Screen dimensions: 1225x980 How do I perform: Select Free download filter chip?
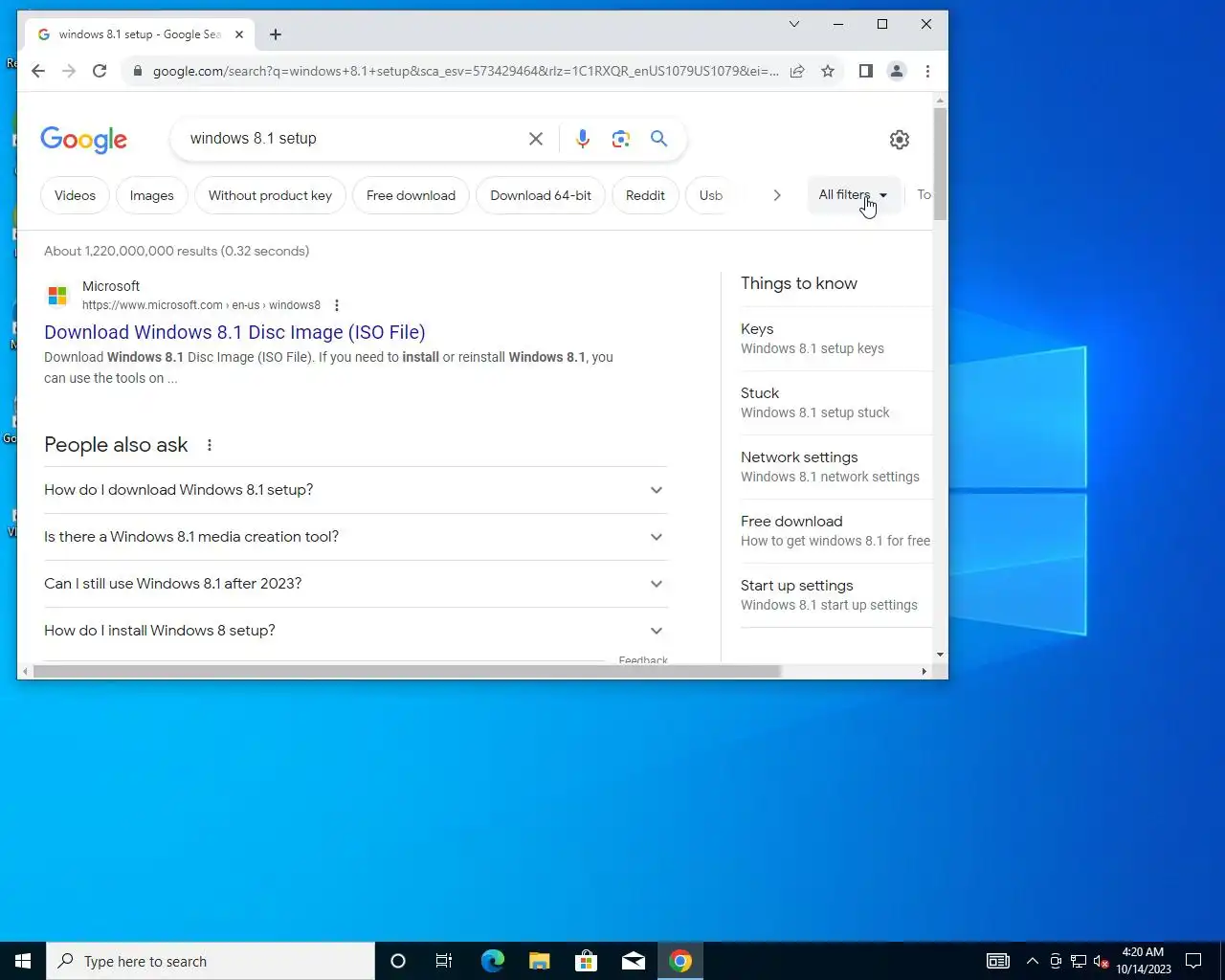click(411, 195)
